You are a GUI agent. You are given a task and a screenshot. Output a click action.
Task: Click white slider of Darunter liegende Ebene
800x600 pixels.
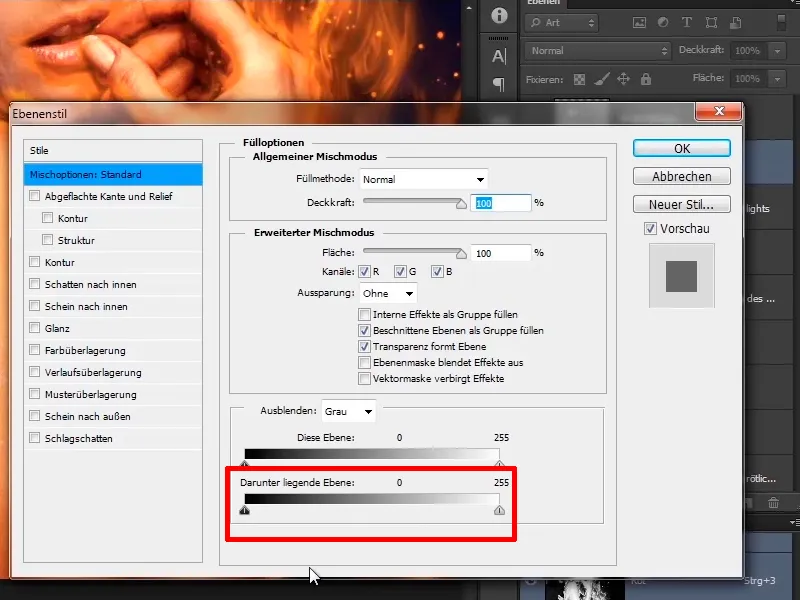tap(499, 510)
